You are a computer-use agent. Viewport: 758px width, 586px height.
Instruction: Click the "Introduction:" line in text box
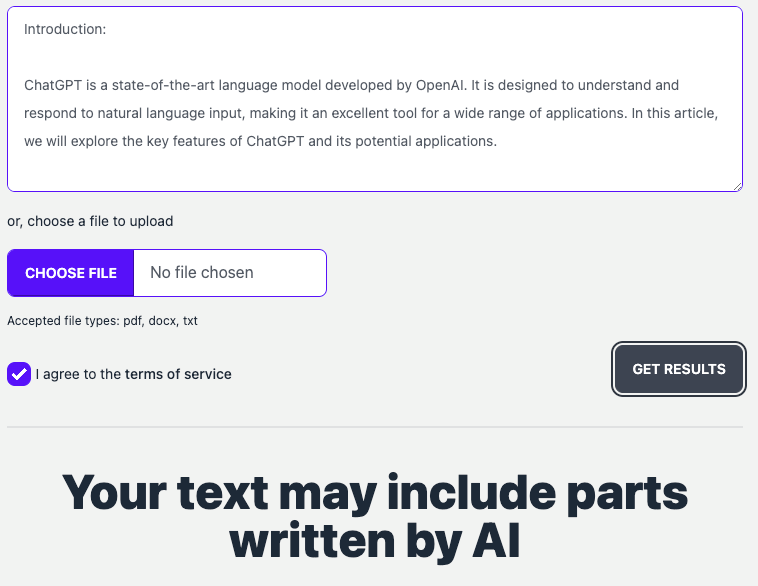65,29
